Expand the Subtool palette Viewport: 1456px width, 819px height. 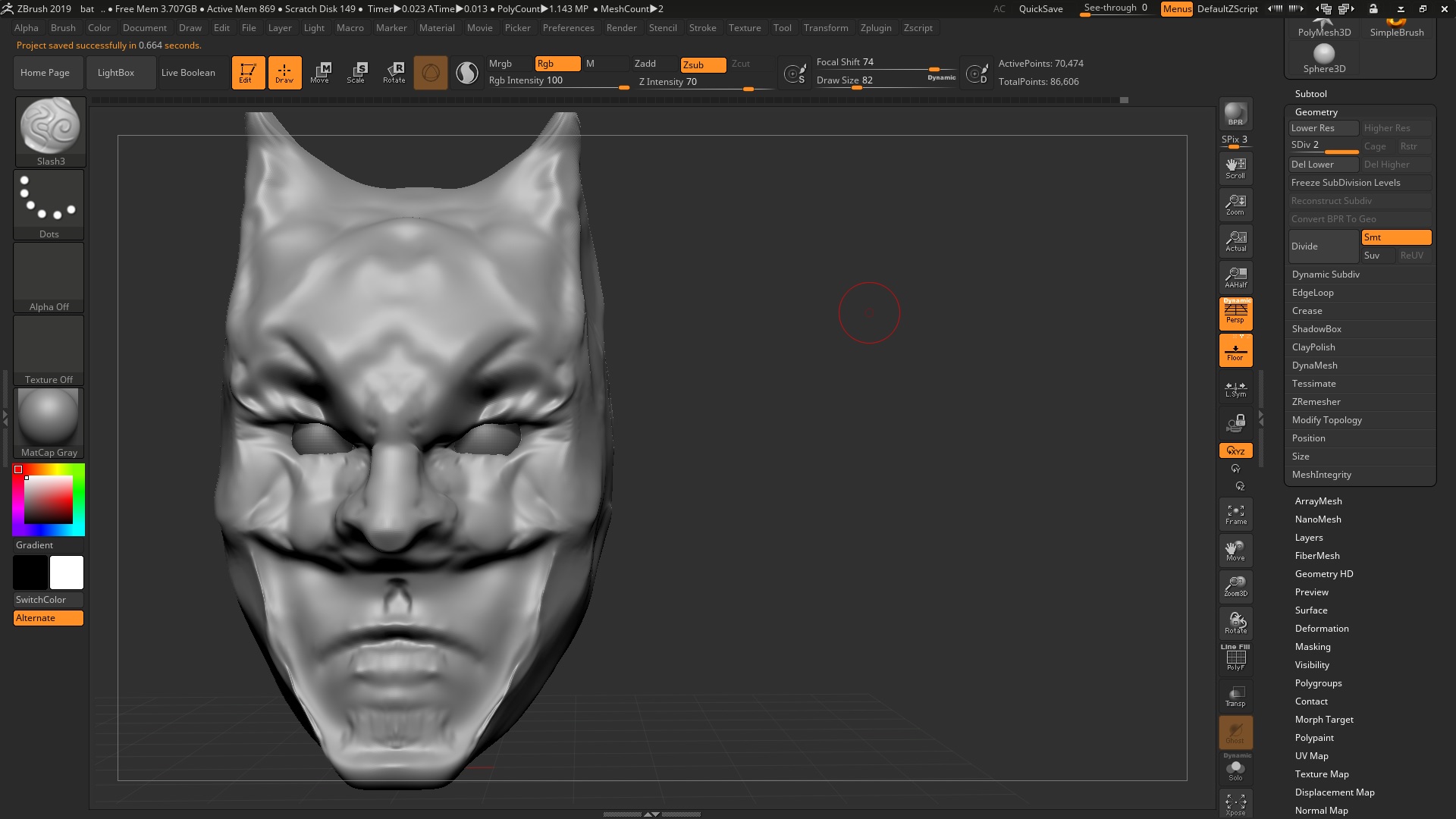tap(1310, 94)
